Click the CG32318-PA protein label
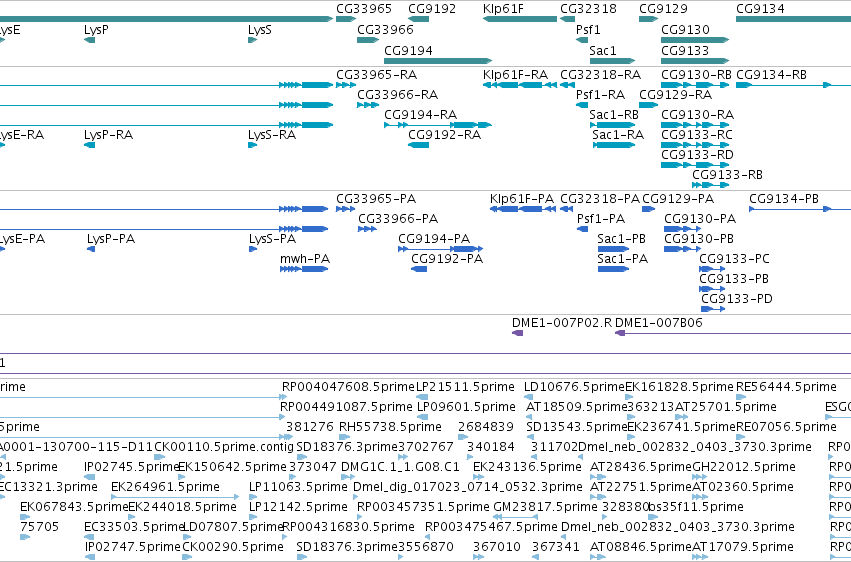The height and width of the screenshot is (562, 851). point(600,199)
